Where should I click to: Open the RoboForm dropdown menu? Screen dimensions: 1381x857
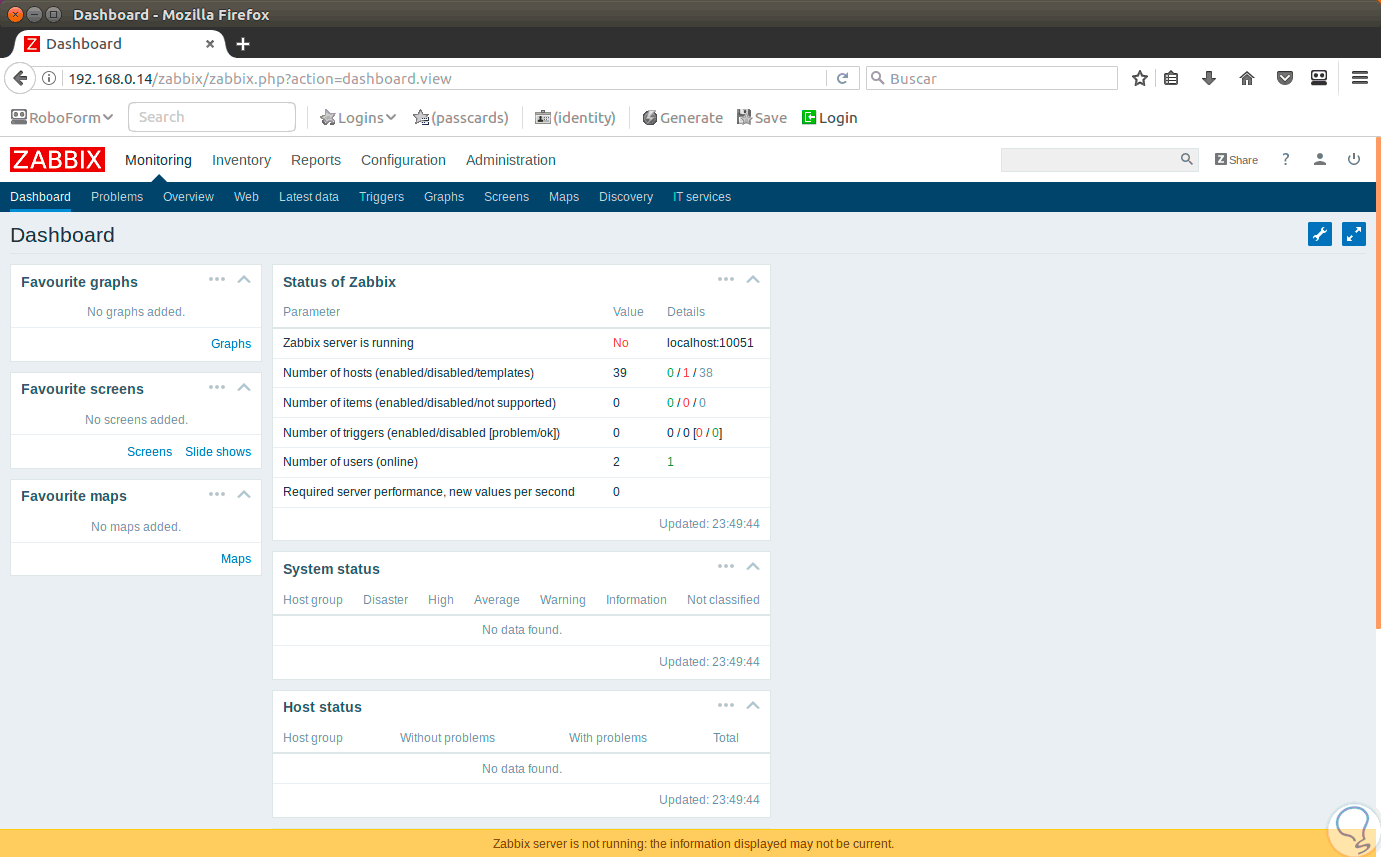62,117
